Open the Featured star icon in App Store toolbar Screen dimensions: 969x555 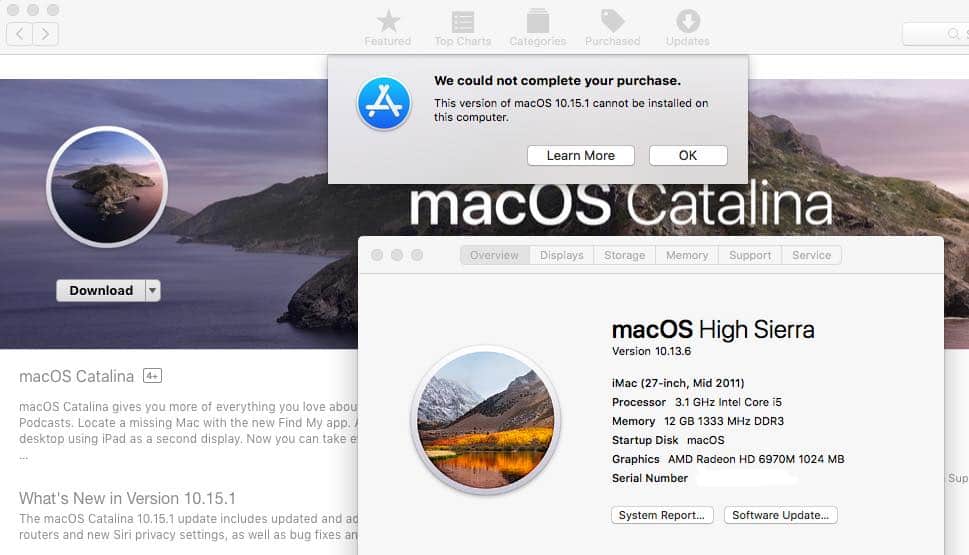point(388,22)
